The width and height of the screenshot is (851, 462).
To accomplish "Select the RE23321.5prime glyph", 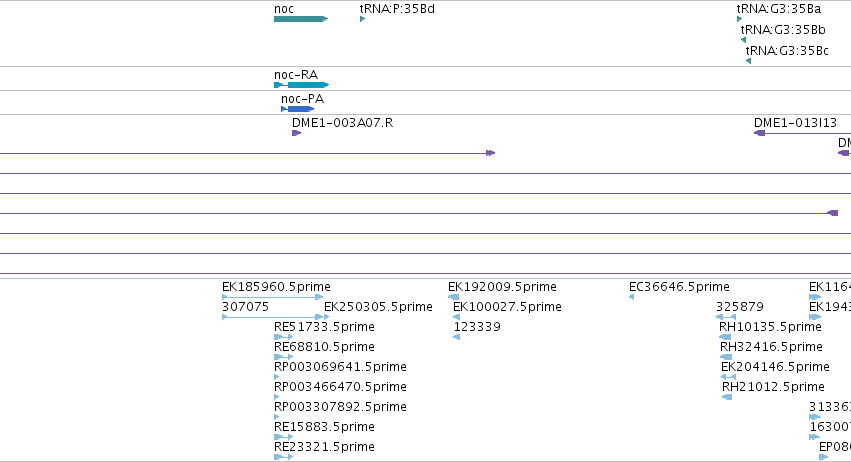I will [284, 457].
